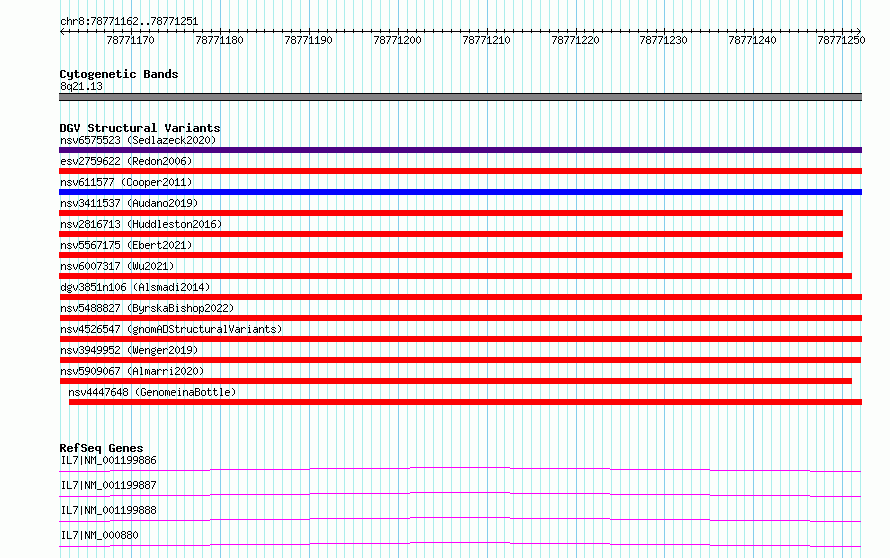Open variant nsv2816713 (Huddleston2016) label
Image resolution: width=890 pixels, height=558 pixels.
[x=141, y=224]
